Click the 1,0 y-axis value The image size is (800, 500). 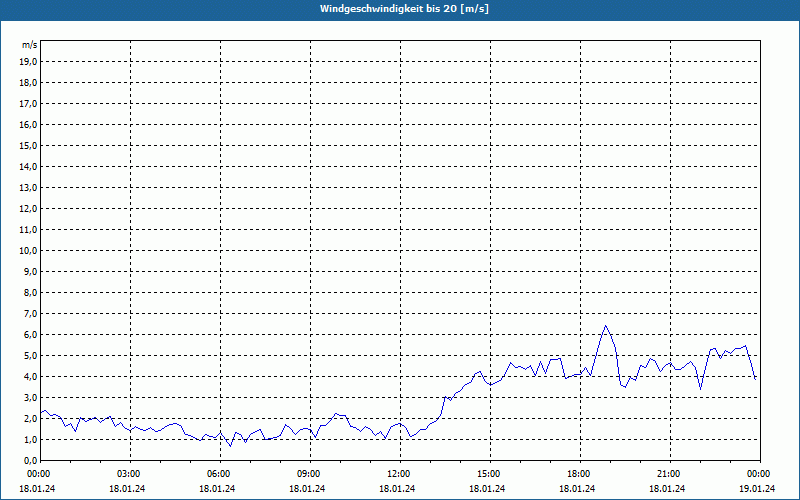point(31,439)
